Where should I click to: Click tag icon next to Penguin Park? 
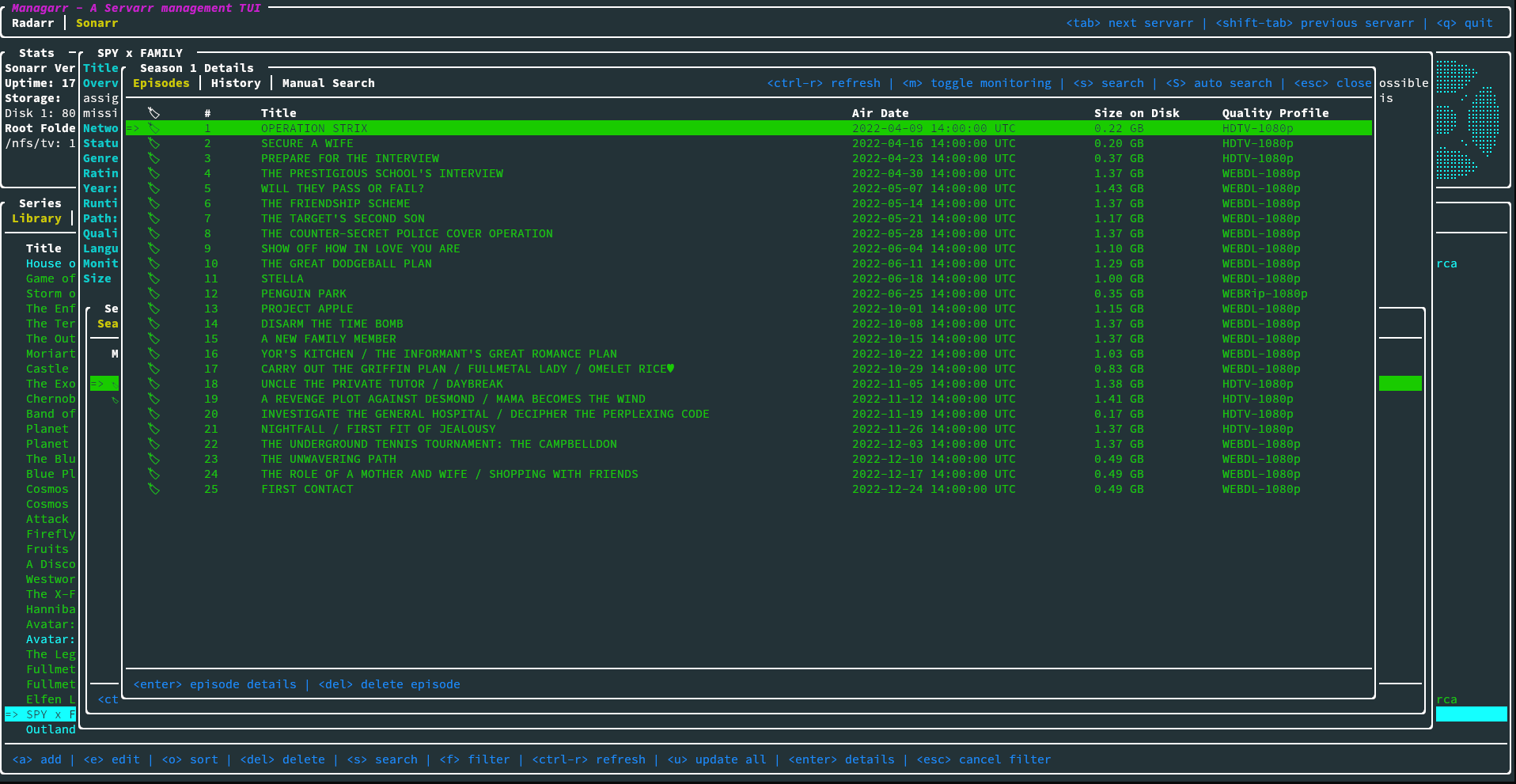tap(153, 294)
